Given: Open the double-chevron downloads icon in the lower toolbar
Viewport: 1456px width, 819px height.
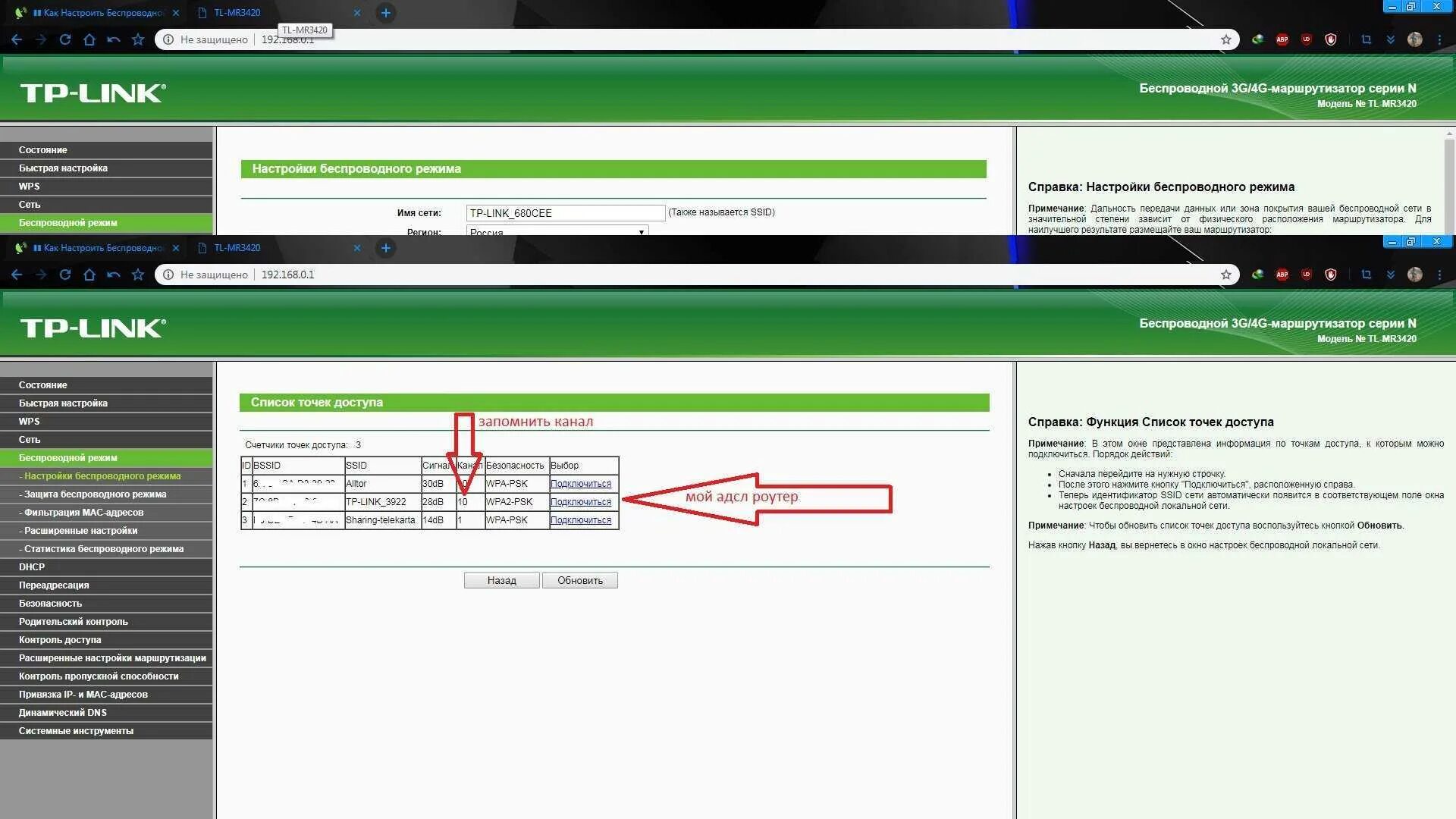Looking at the screenshot, I should [x=1390, y=275].
